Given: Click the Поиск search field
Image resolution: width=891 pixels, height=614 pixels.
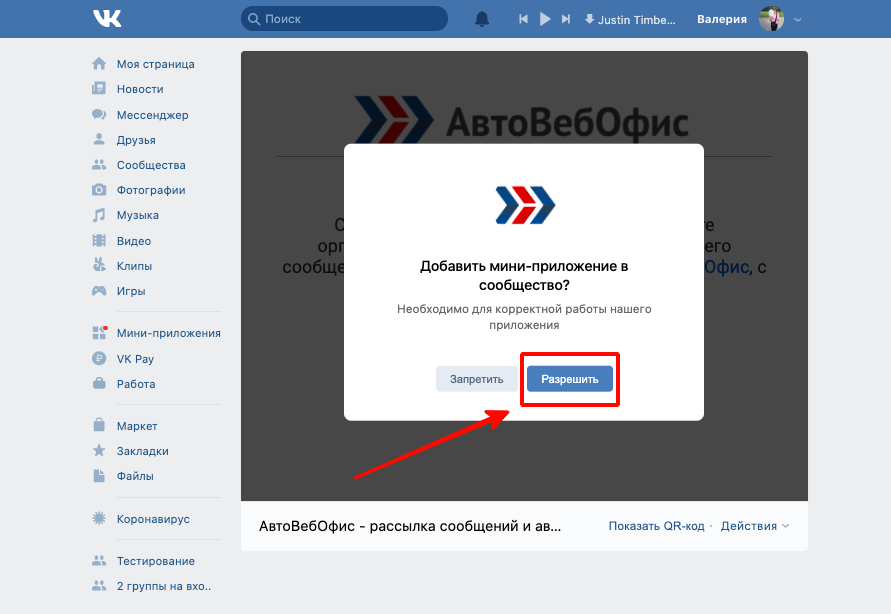Looking at the screenshot, I should [344, 19].
